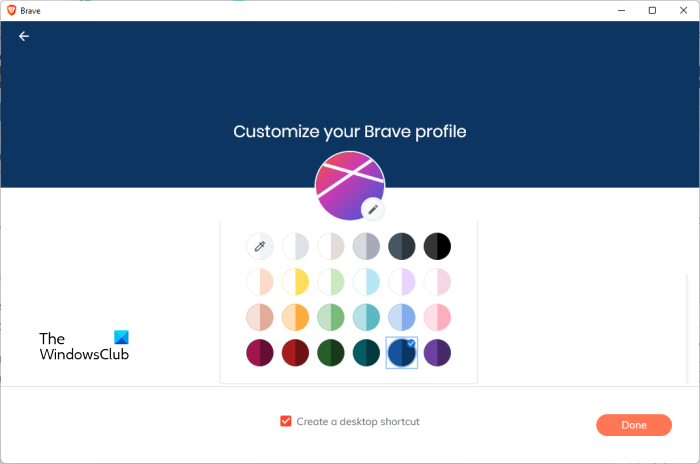Toggle Create a desktop shortcut checkbox
The width and height of the screenshot is (700, 464).
tap(286, 422)
